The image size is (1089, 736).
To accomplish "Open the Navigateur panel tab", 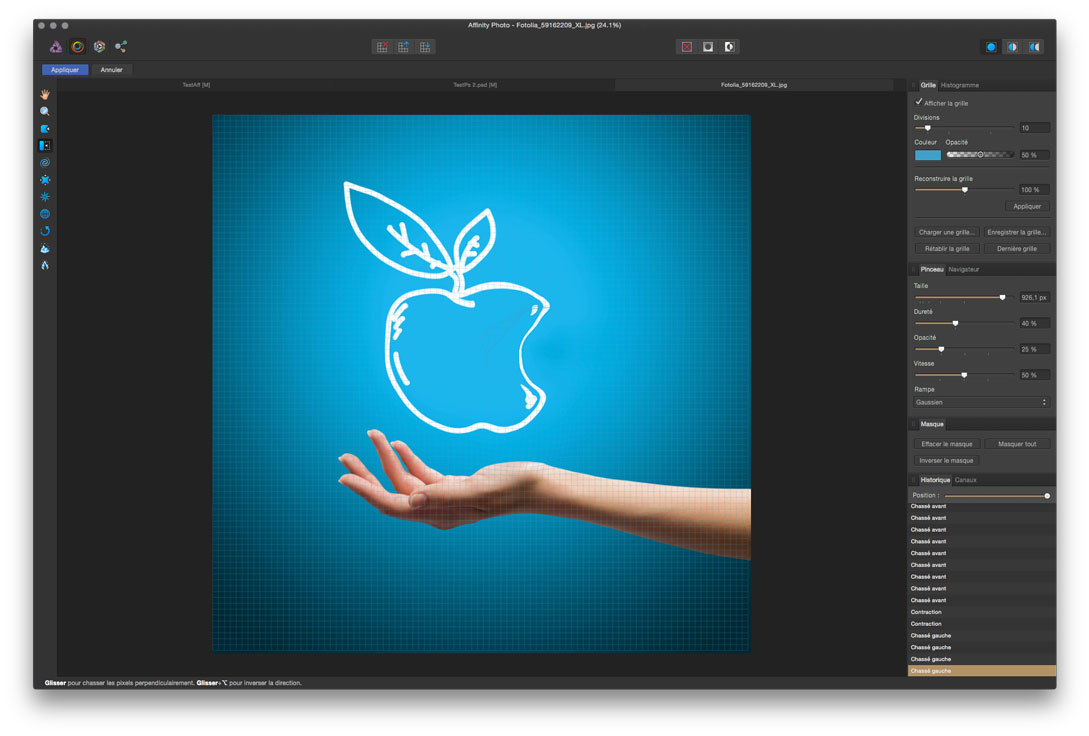I will 963,269.
